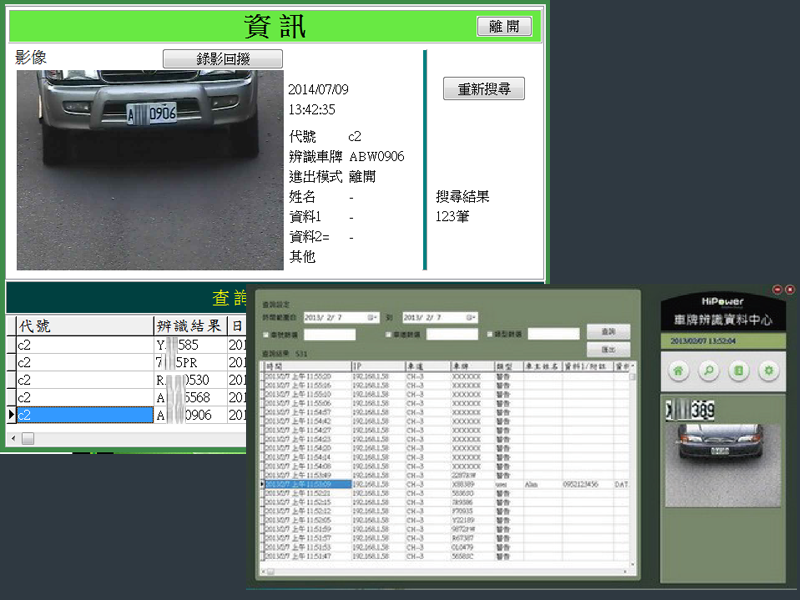This screenshot has width=800, height=600.
Task: Open the green report document icon
Action: tap(738, 371)
